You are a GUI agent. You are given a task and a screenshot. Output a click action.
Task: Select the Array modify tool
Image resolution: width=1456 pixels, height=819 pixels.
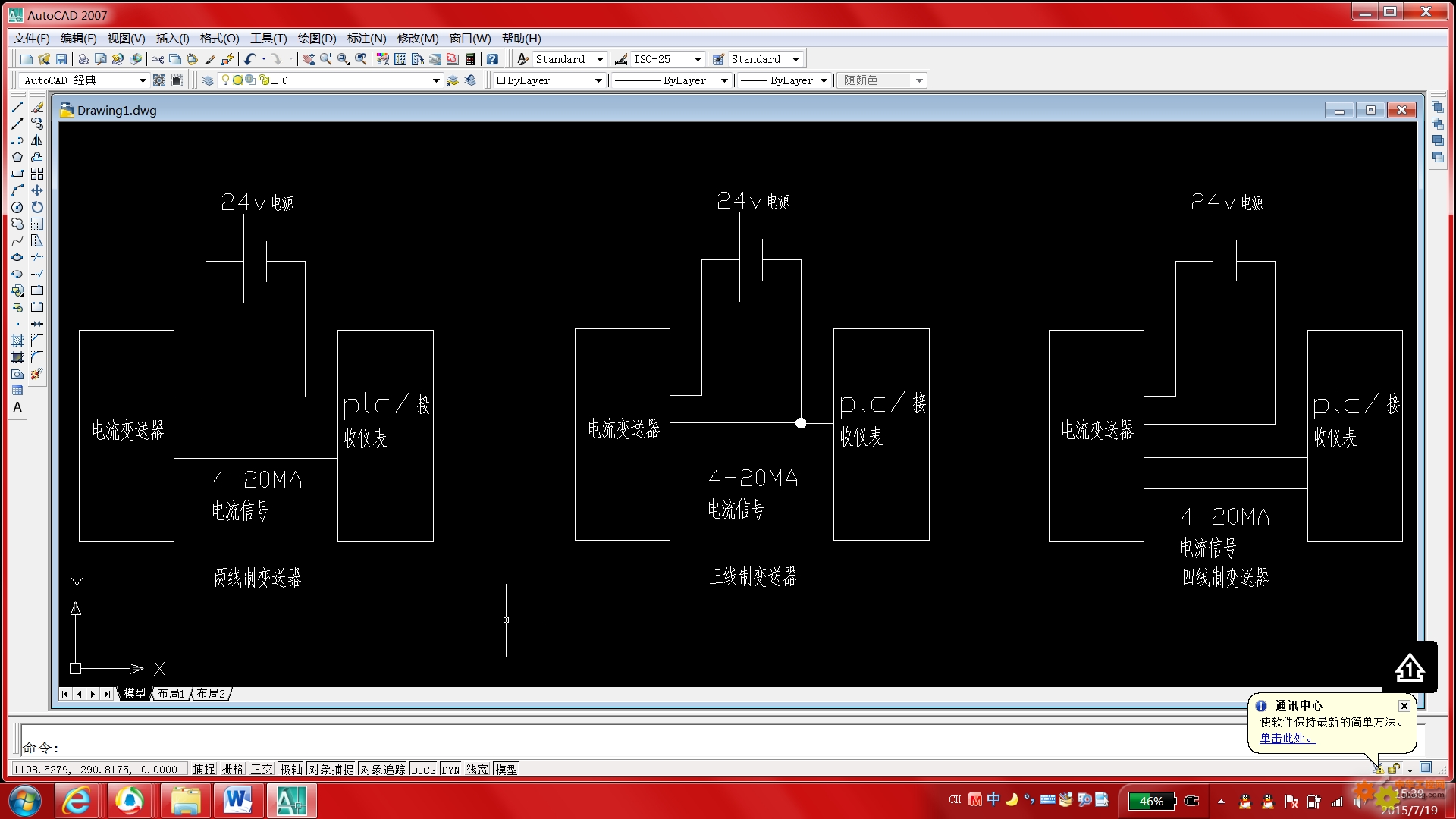point(37,174)
